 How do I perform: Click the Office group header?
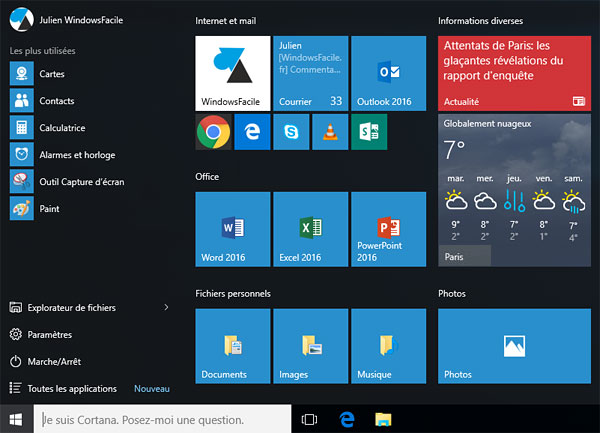(207, 177)
